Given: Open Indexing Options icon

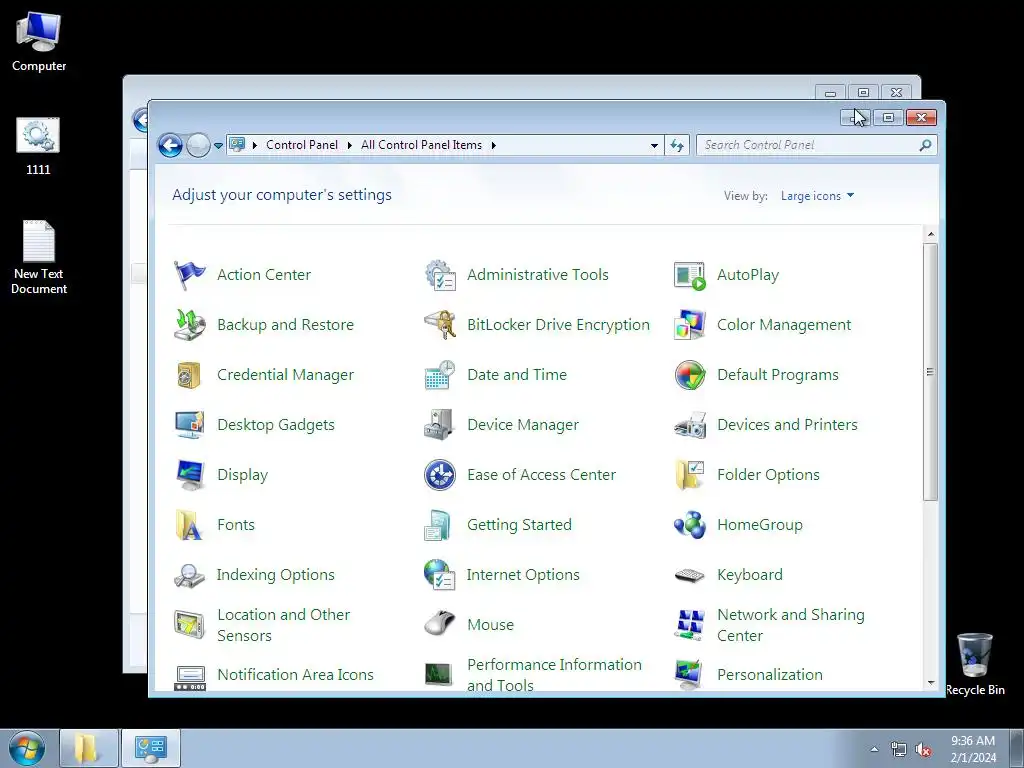Looking at the screenshot, I should (189, 575).
